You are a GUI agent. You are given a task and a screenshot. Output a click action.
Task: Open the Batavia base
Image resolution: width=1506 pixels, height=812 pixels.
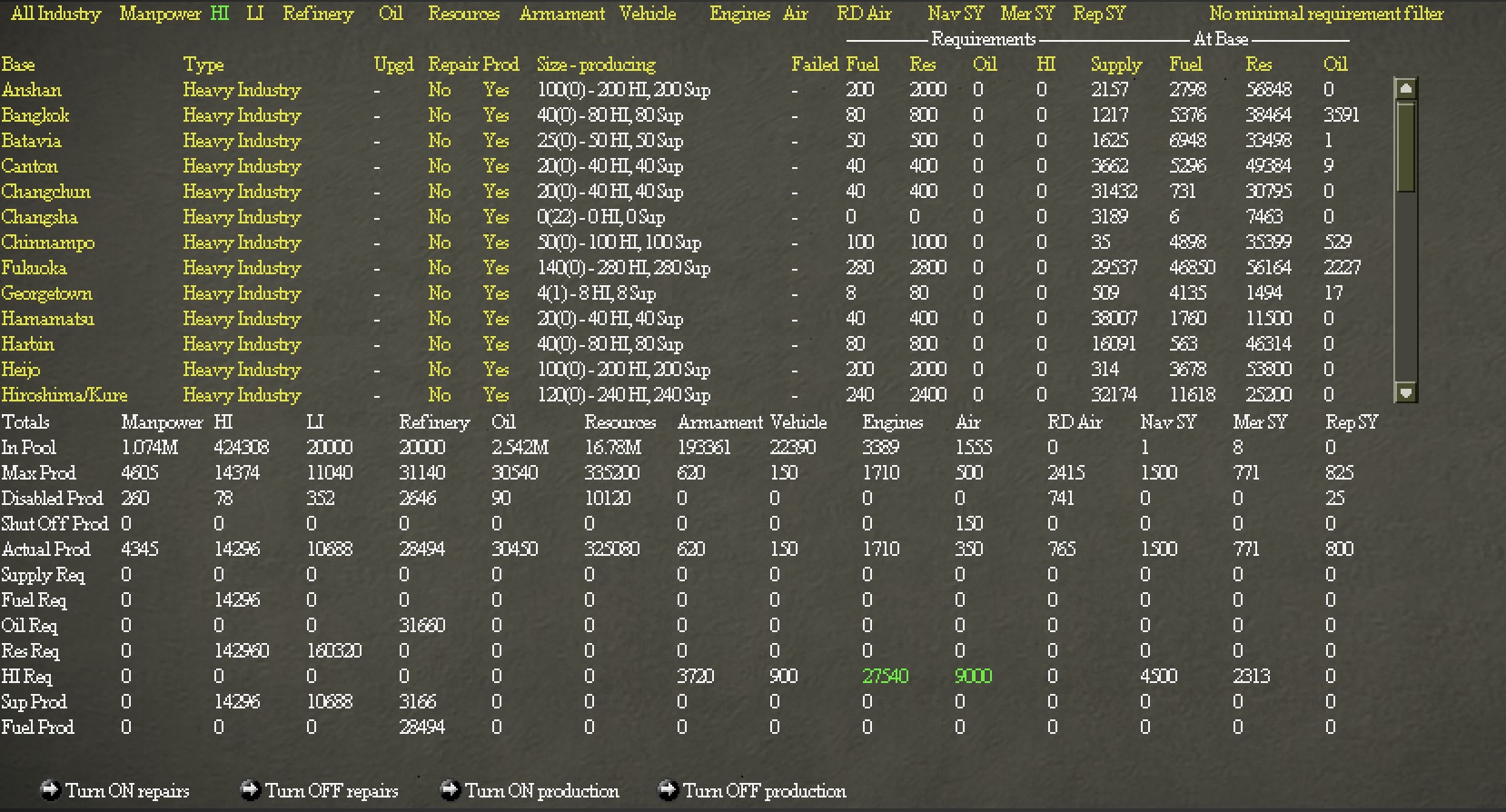tap(32, 141)
